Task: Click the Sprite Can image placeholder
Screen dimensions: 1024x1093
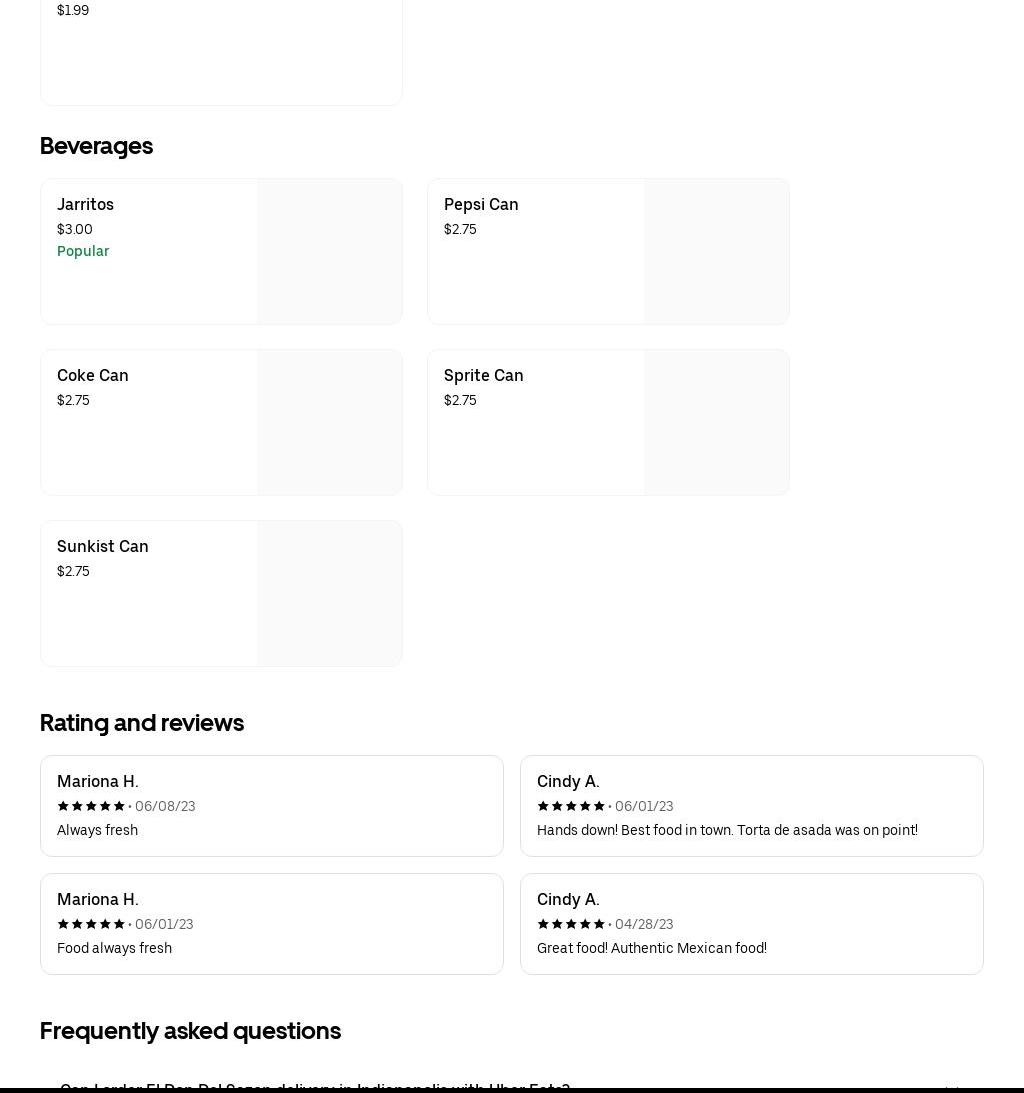Action: point(716,422)
